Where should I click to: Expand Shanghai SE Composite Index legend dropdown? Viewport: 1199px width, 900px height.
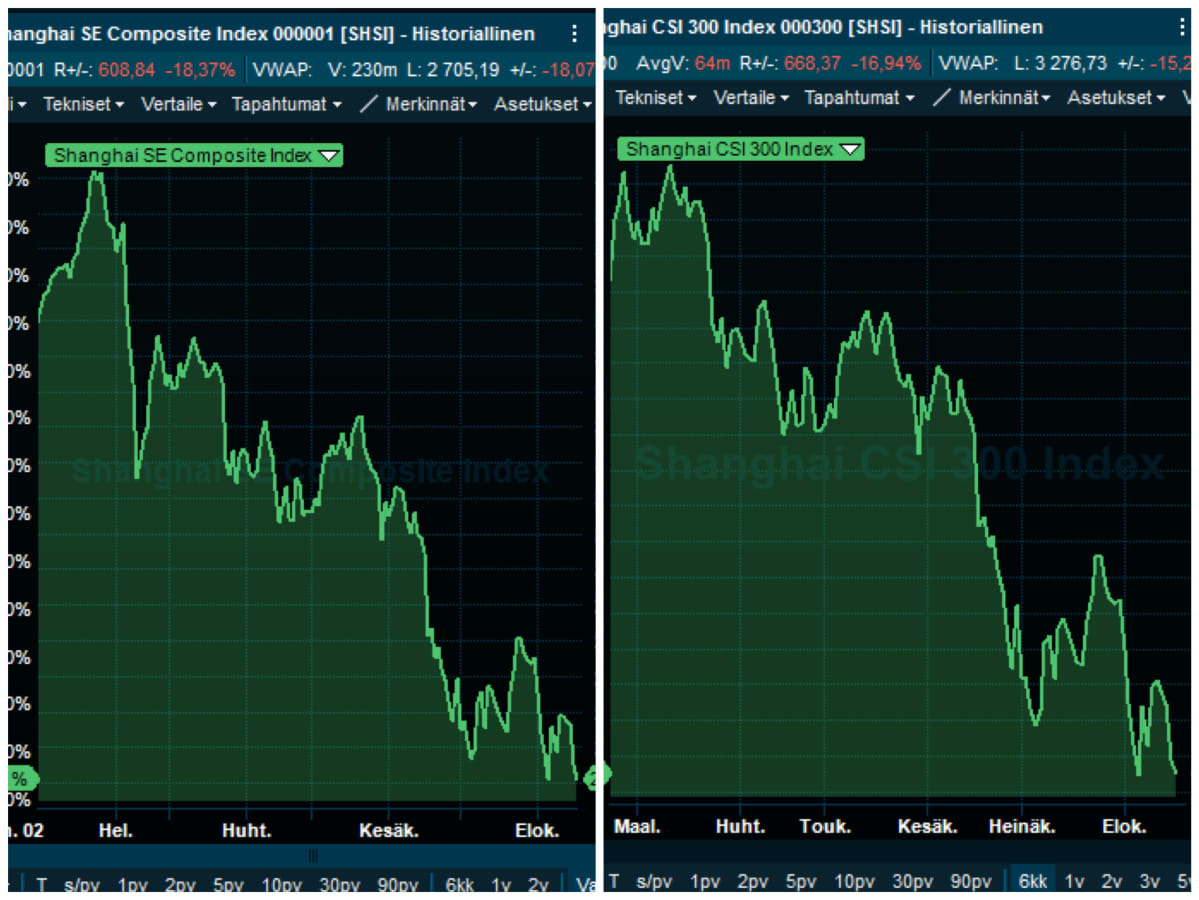tap(329, 155)
